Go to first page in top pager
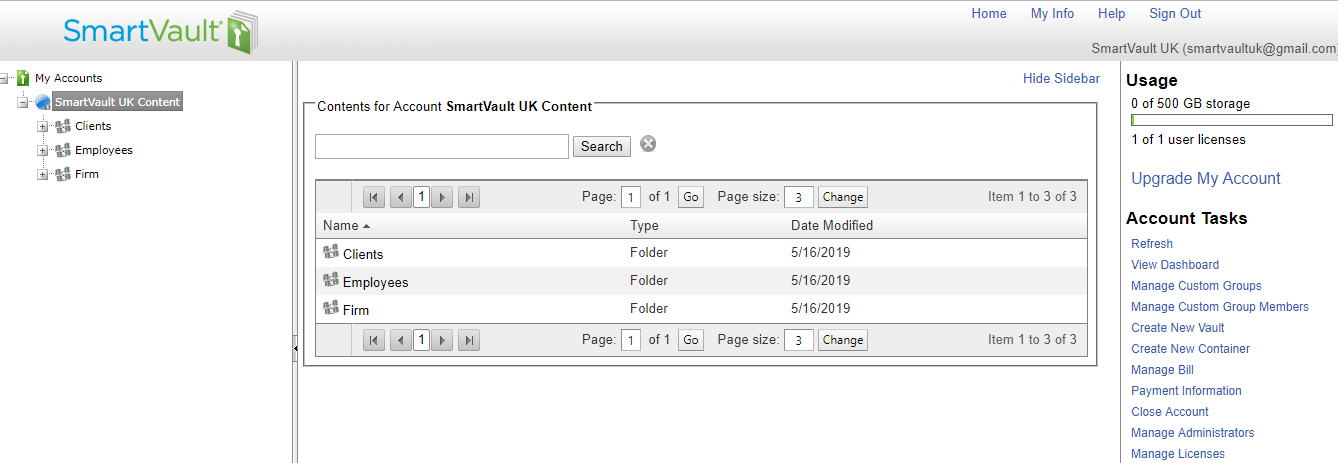Viewport: 1338px width, 463px height. click(373, 197)
